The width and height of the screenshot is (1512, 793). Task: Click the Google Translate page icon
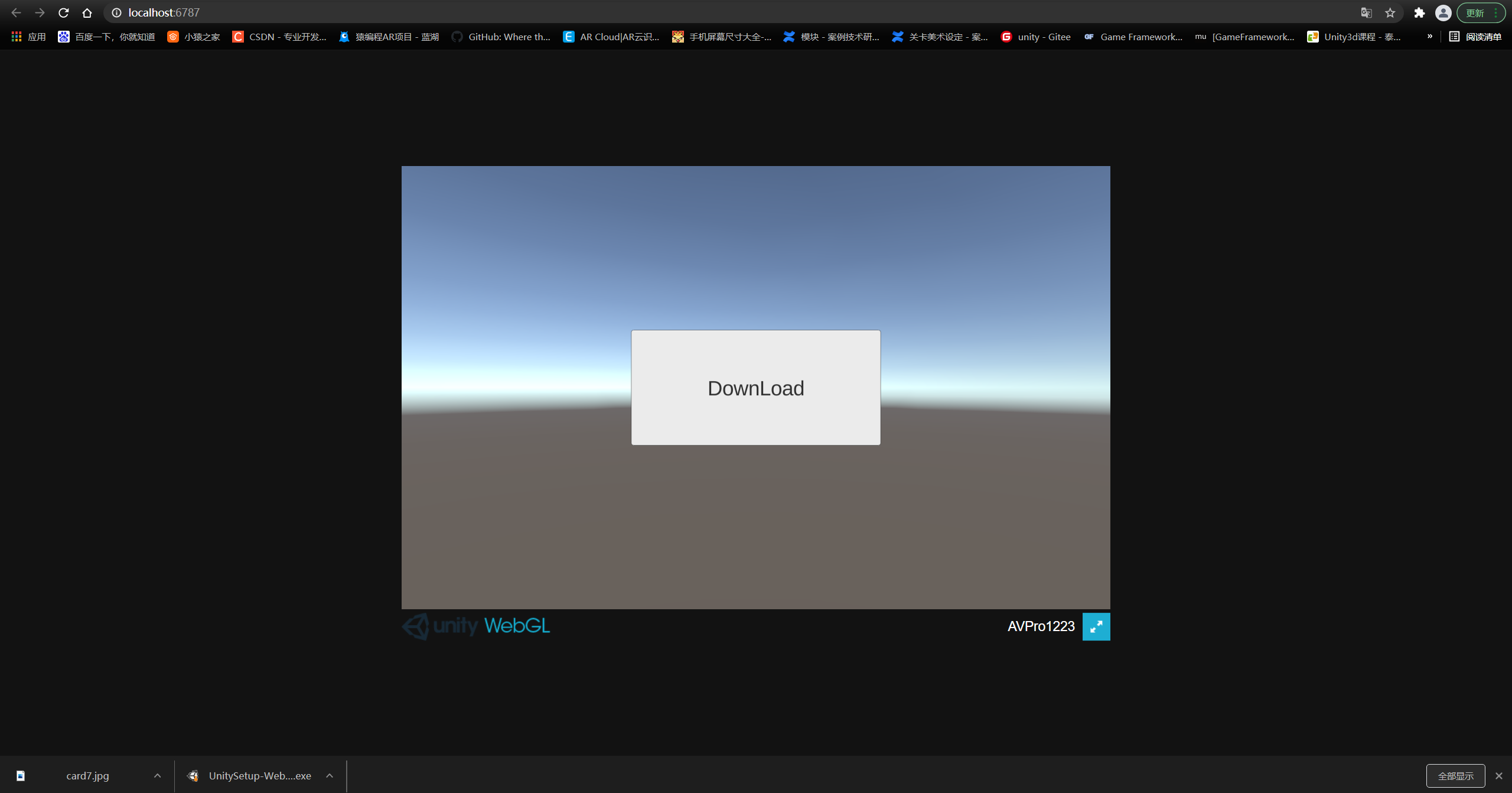pos(1366,12)
